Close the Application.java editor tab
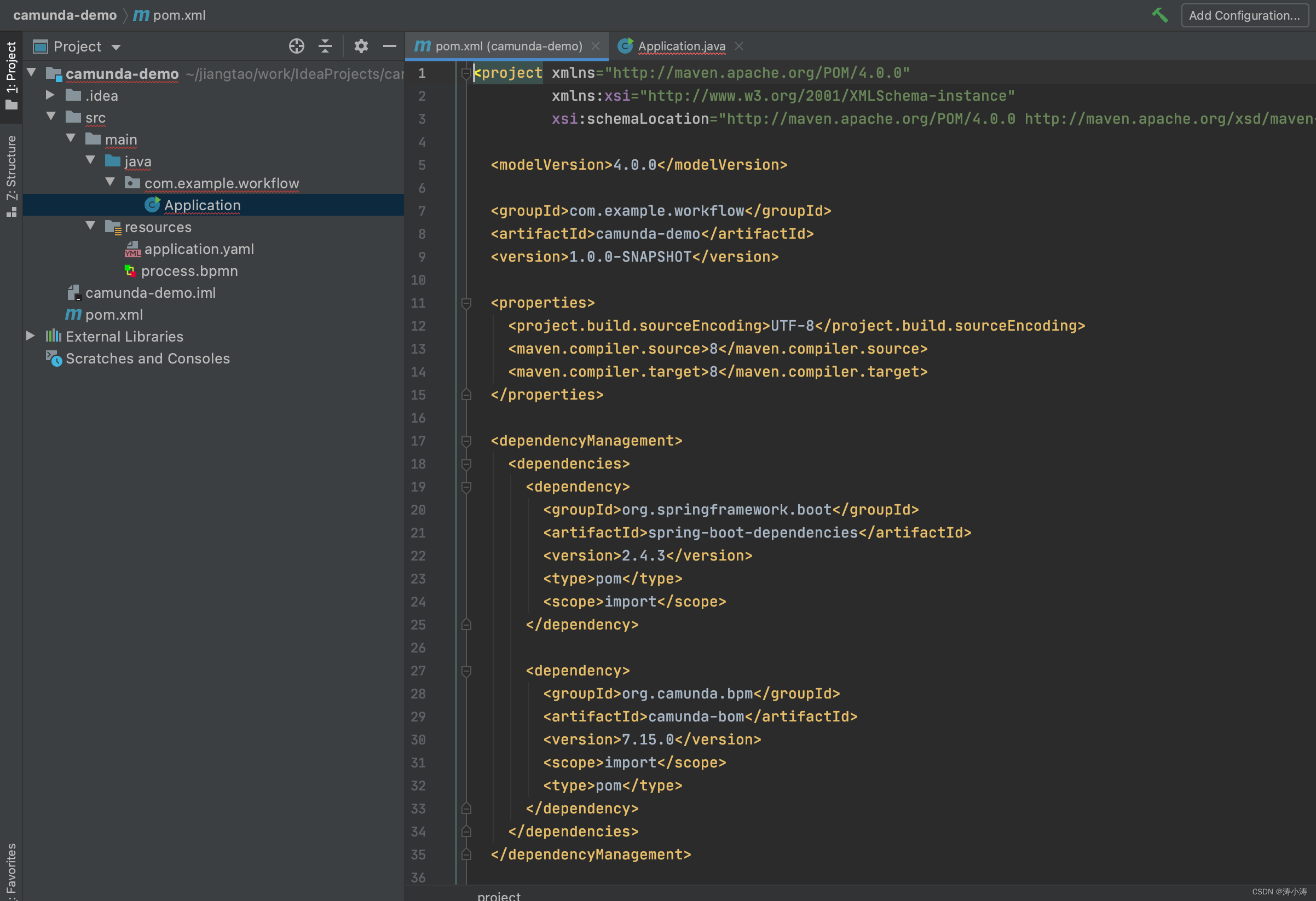The image size is (1316, 901). point(739,46)
